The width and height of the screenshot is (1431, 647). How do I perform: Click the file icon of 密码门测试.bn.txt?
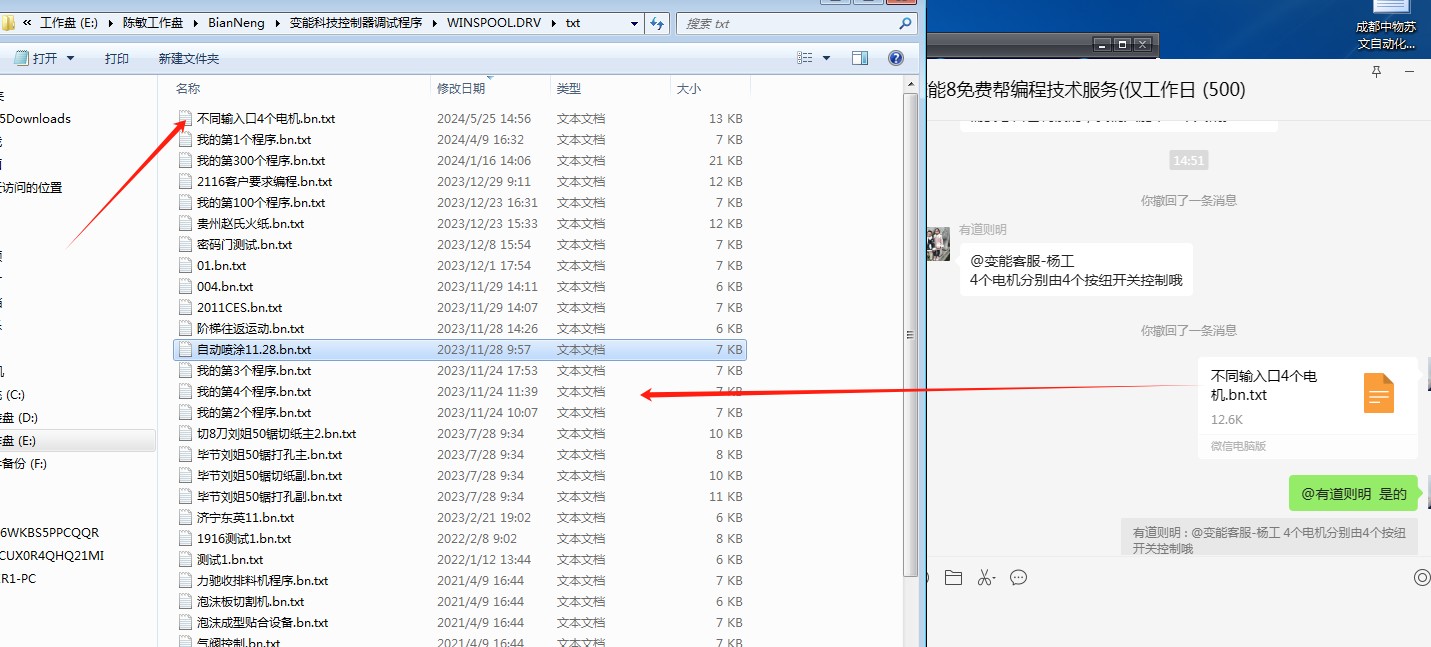click(x=184, y=244)
